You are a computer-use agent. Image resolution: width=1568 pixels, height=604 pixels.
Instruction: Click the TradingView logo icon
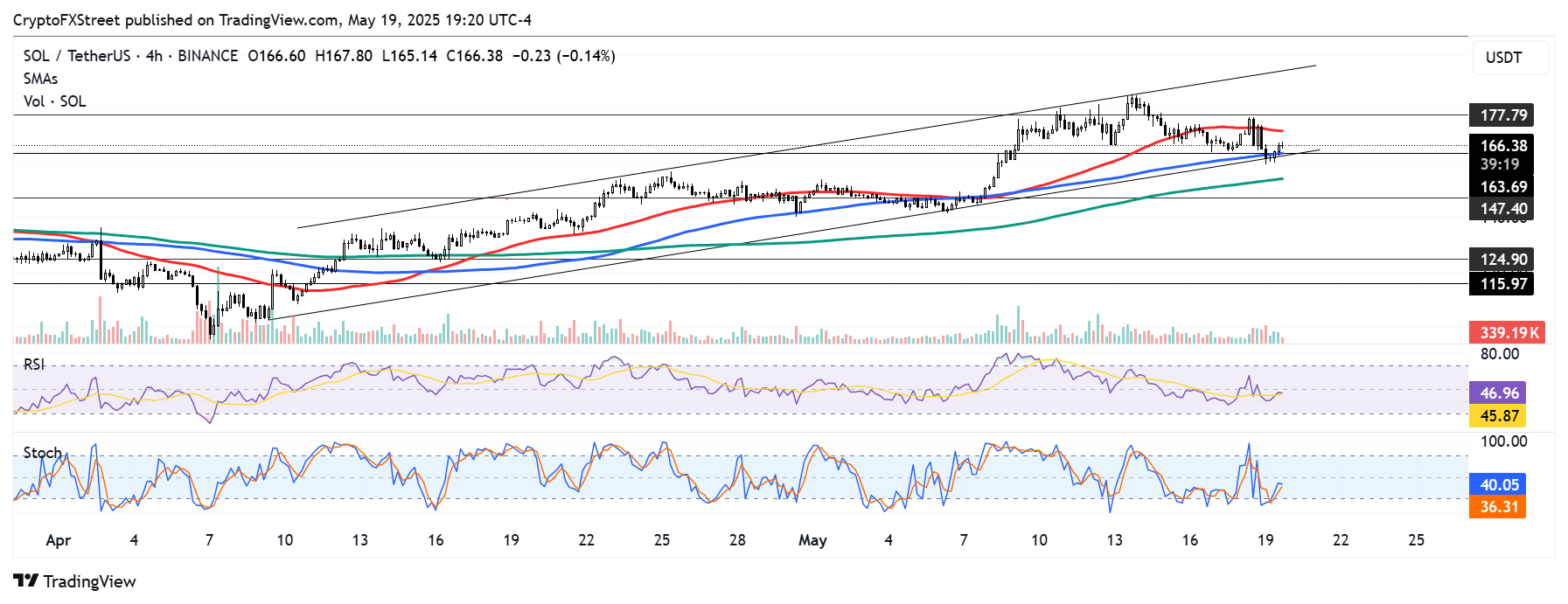coord(26,581)
